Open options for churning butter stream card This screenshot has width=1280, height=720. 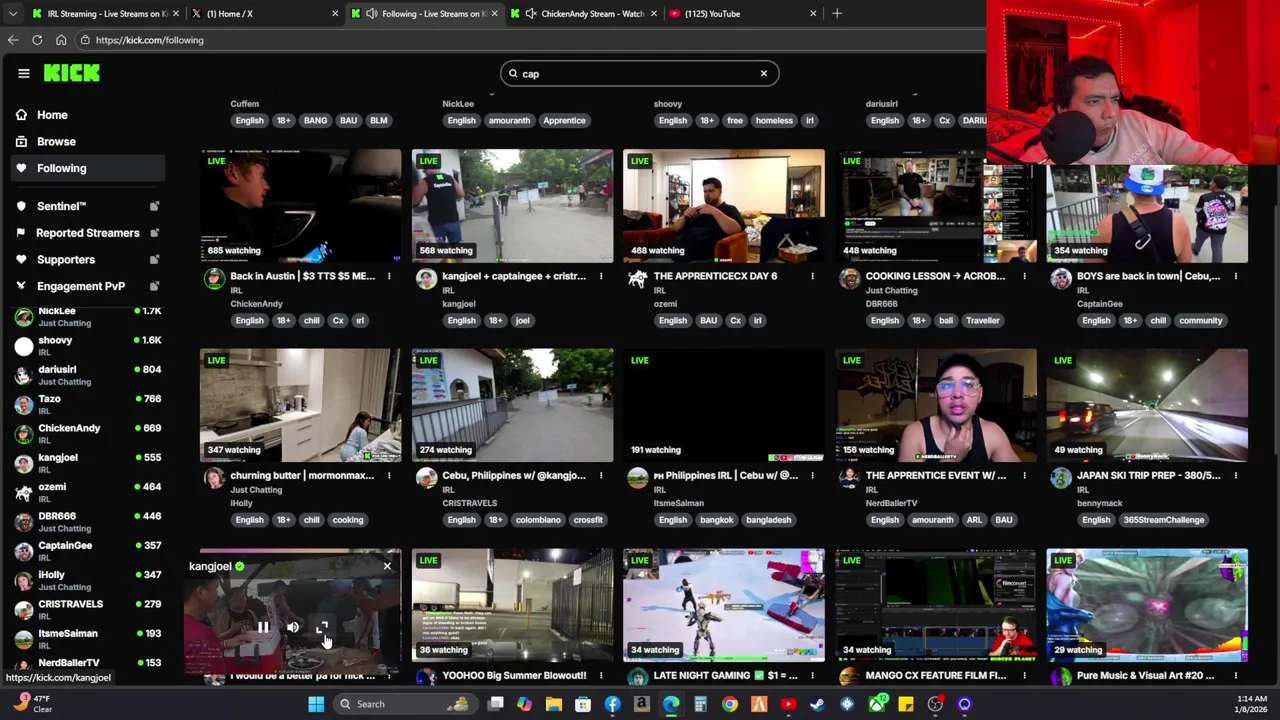pos(389,476)
